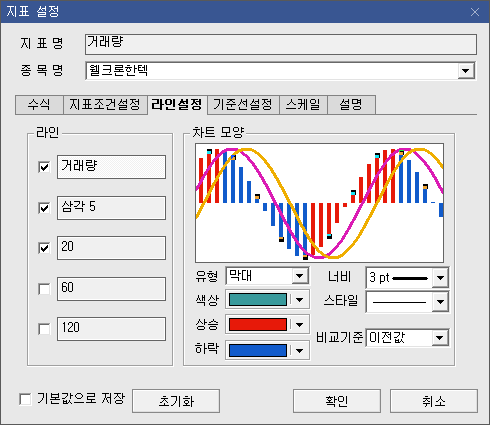The image size is (490, 425).
Task: Open the 종목명 dropdown list
Action: [466, 71]
